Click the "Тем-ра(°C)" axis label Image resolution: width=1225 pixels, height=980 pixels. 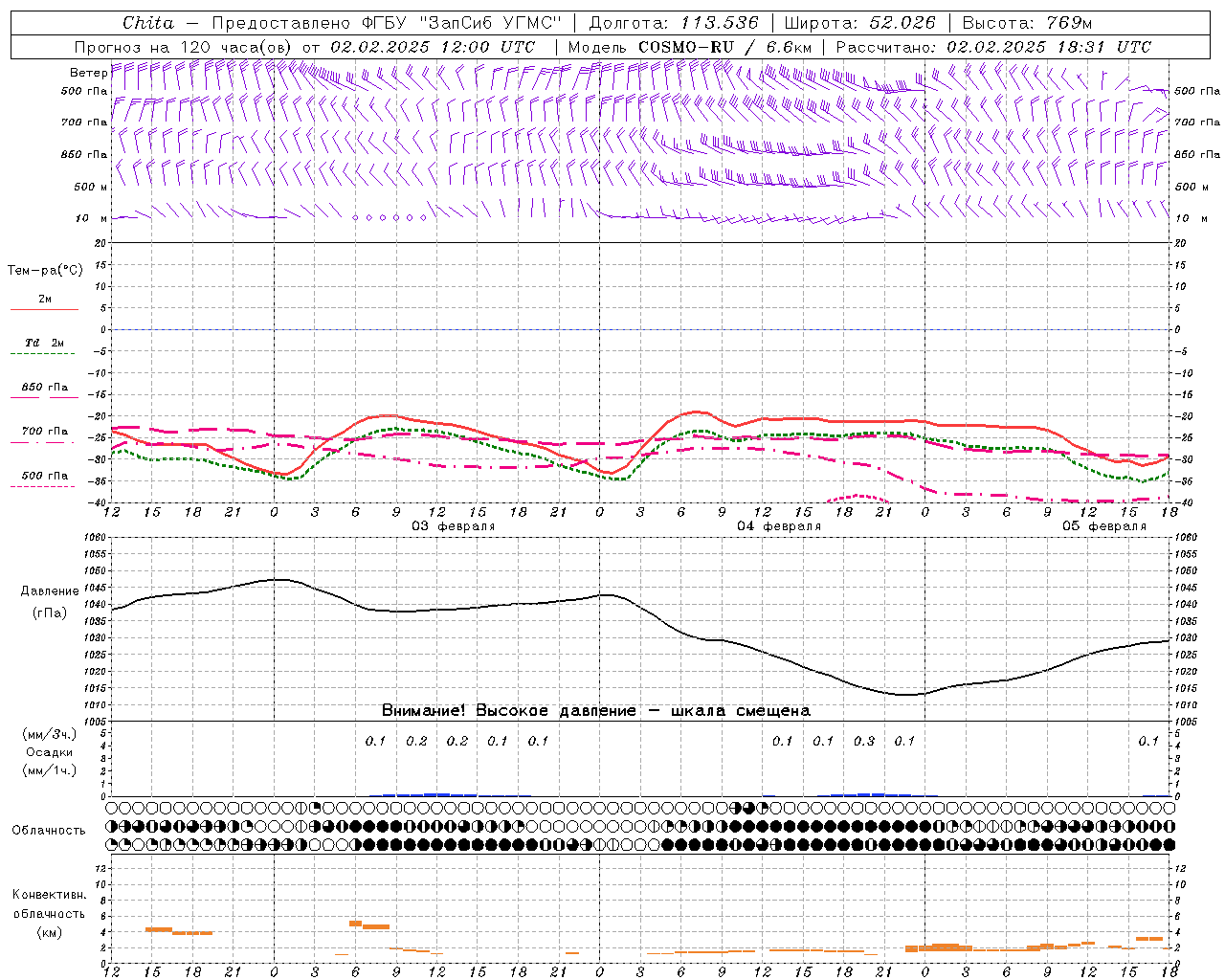(45, 271)
